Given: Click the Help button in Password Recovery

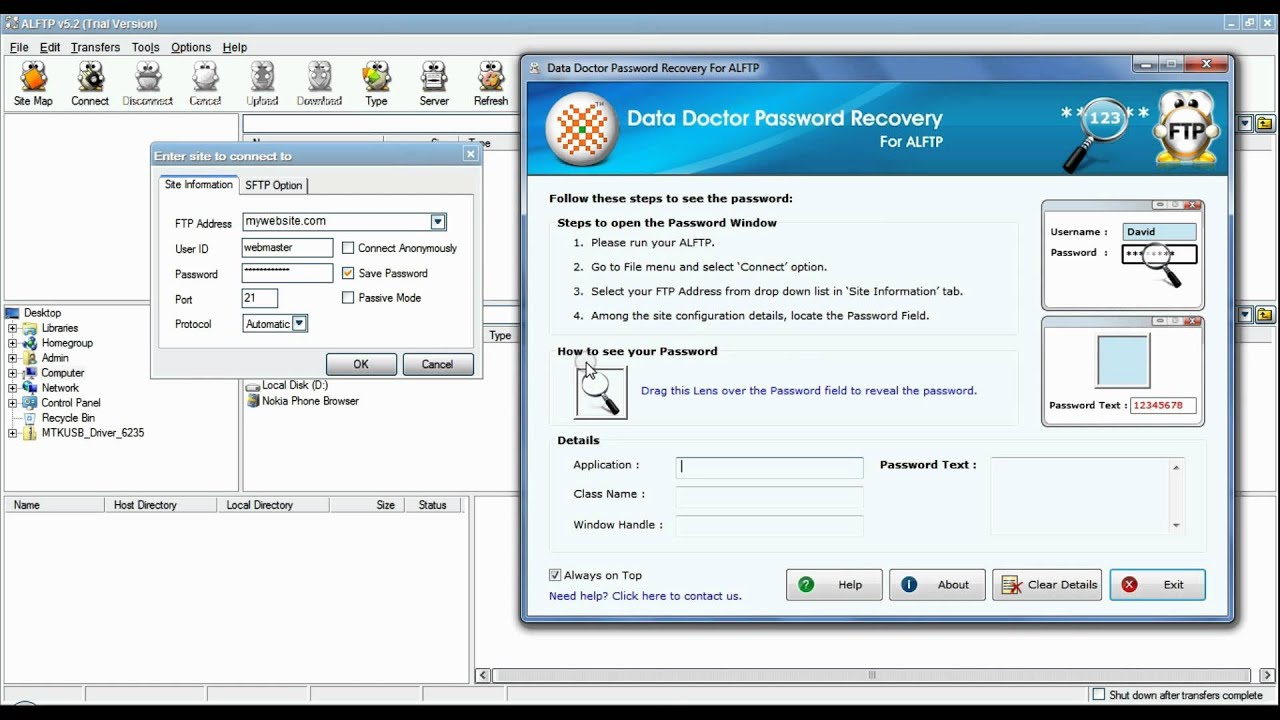Looking at the screenshot, I should (x=834, y=585).
